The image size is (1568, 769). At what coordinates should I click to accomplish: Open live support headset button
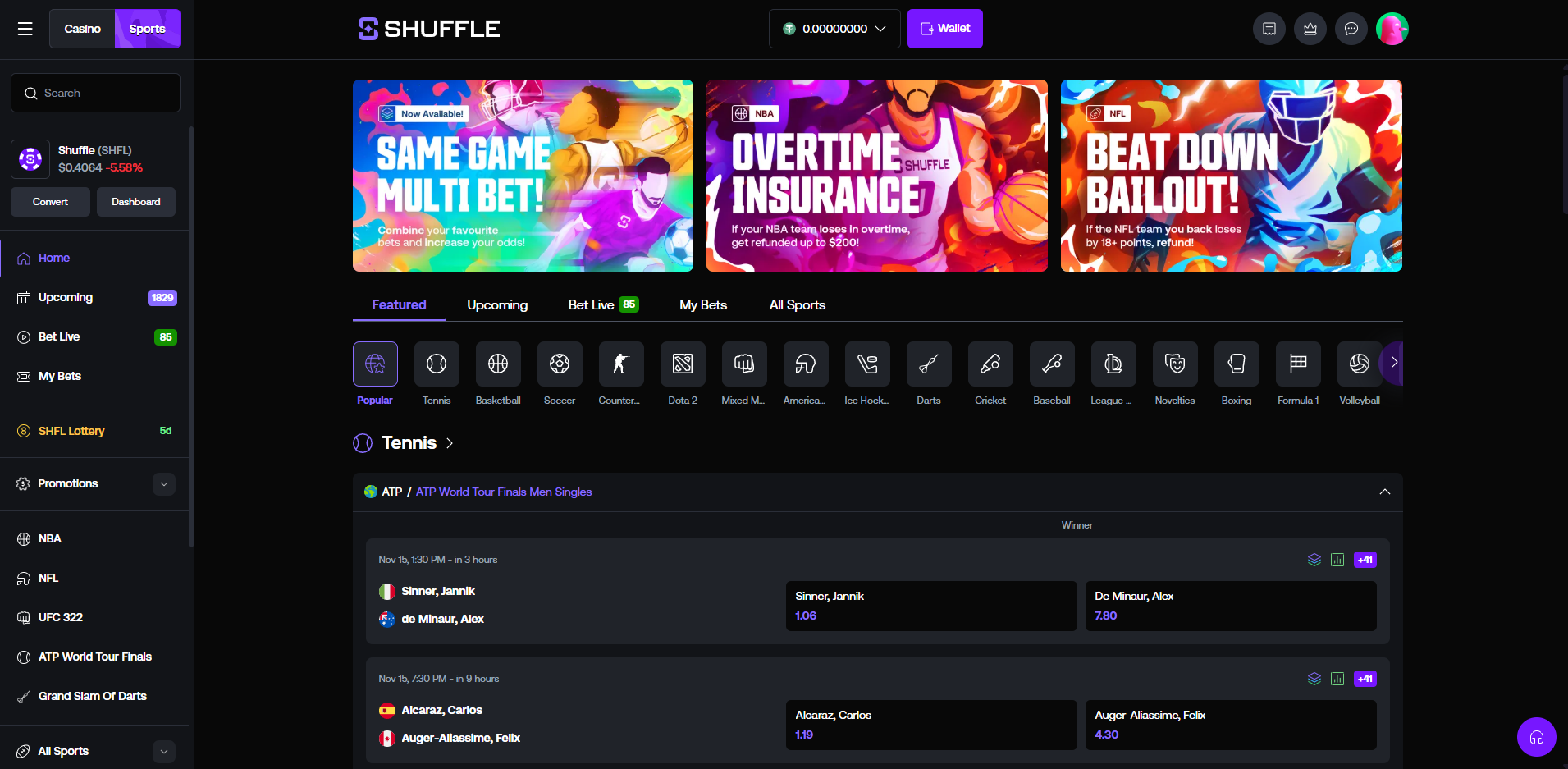[1536, 737]
